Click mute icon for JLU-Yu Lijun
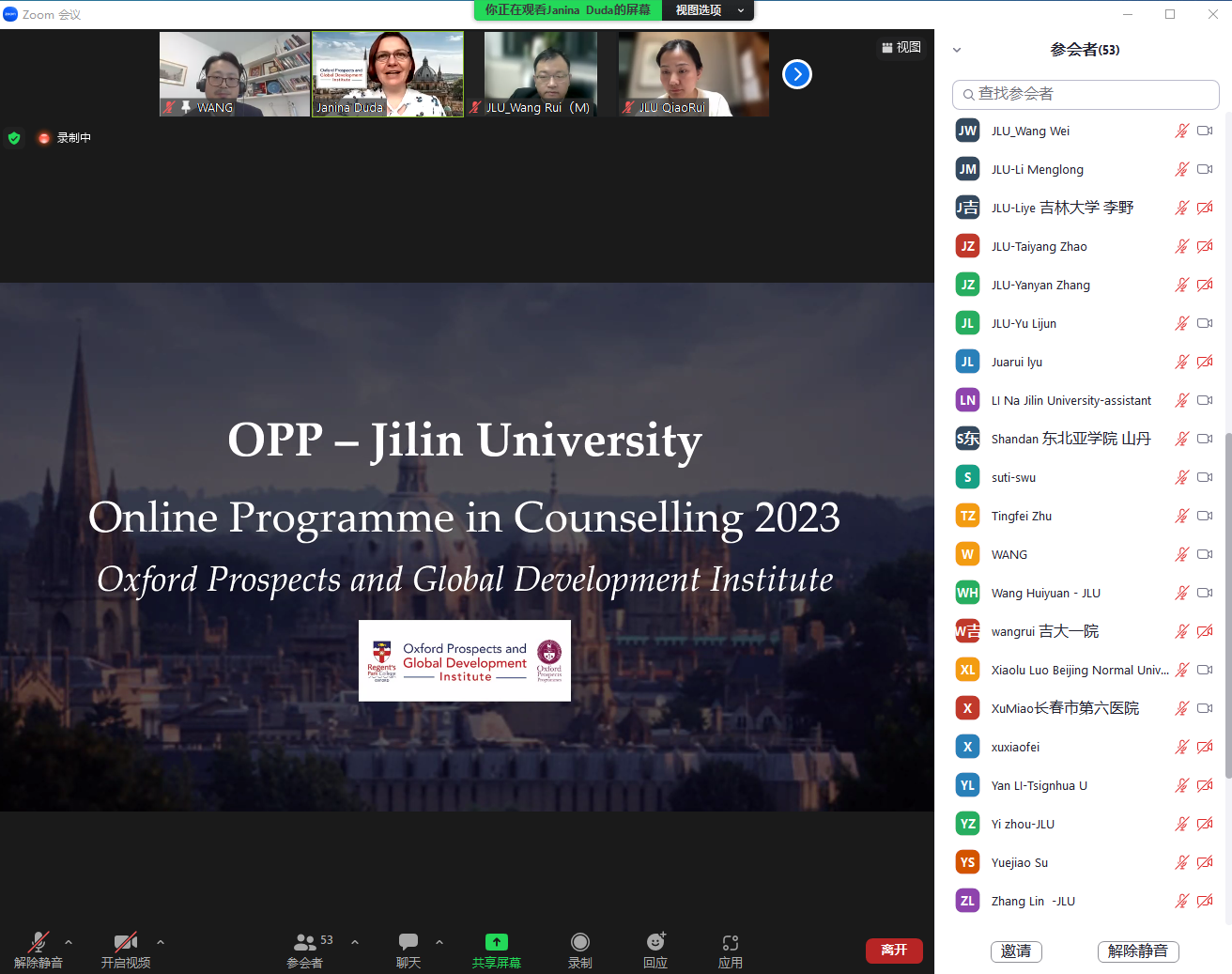The width and height of the screenshot is (1232, 974). pyautogui.click(x=1182, y=323)
